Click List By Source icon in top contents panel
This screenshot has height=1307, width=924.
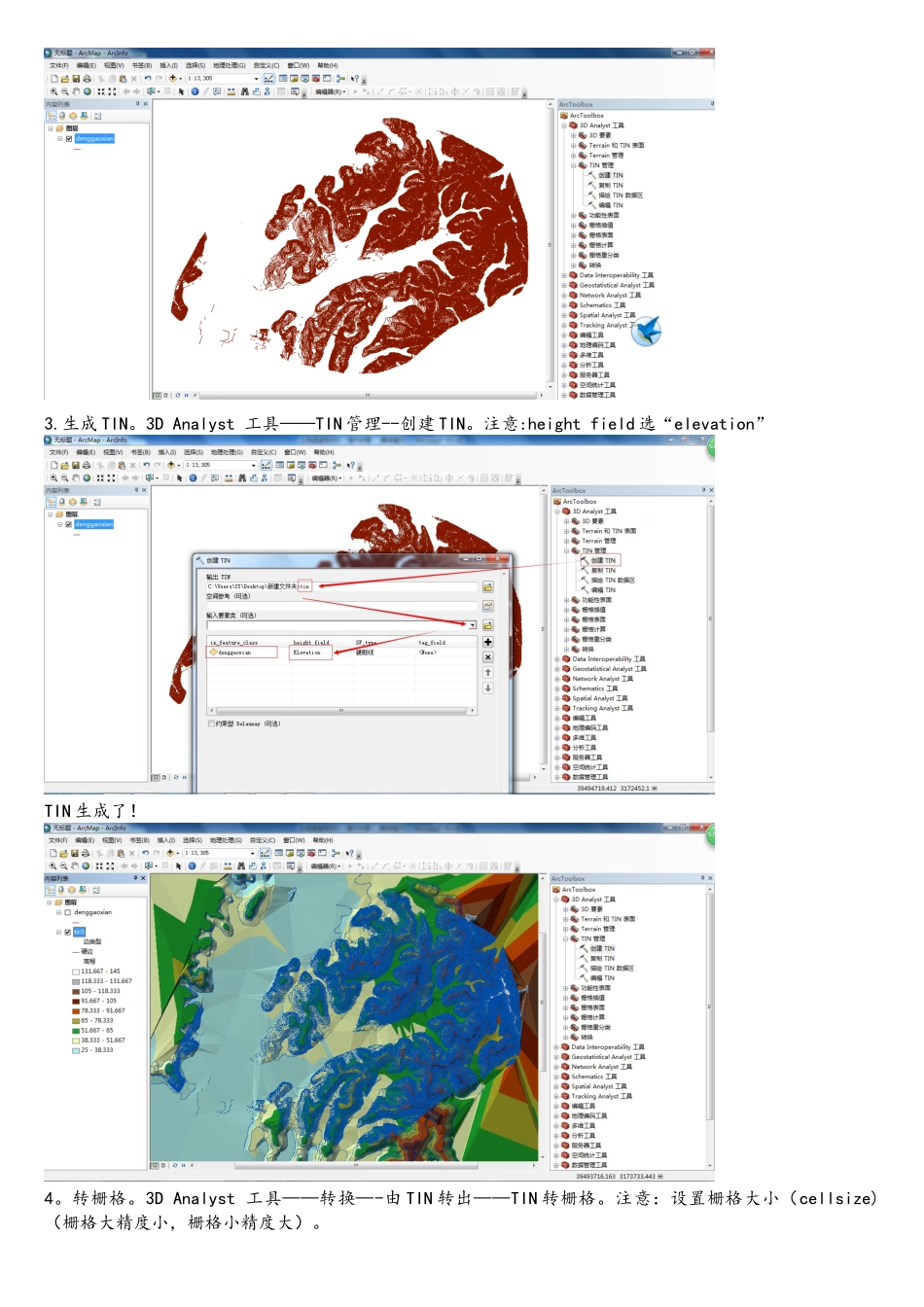pos(62,116)
